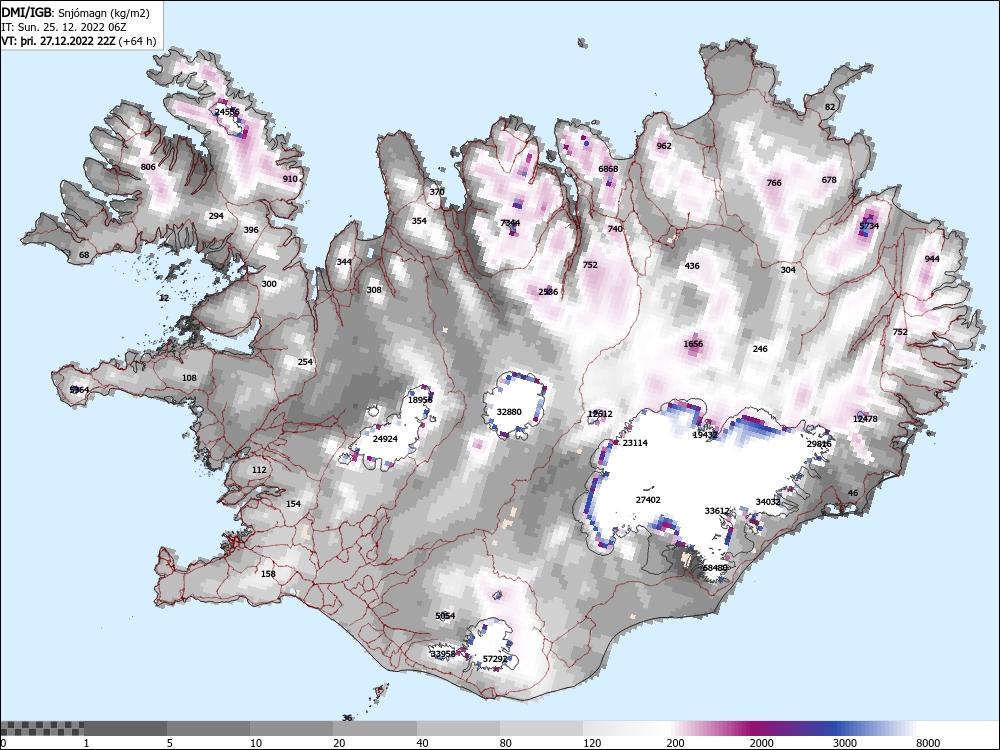Click the map value 766
The width and height of the screenshot is (1000, 750).
pos(774,183)
